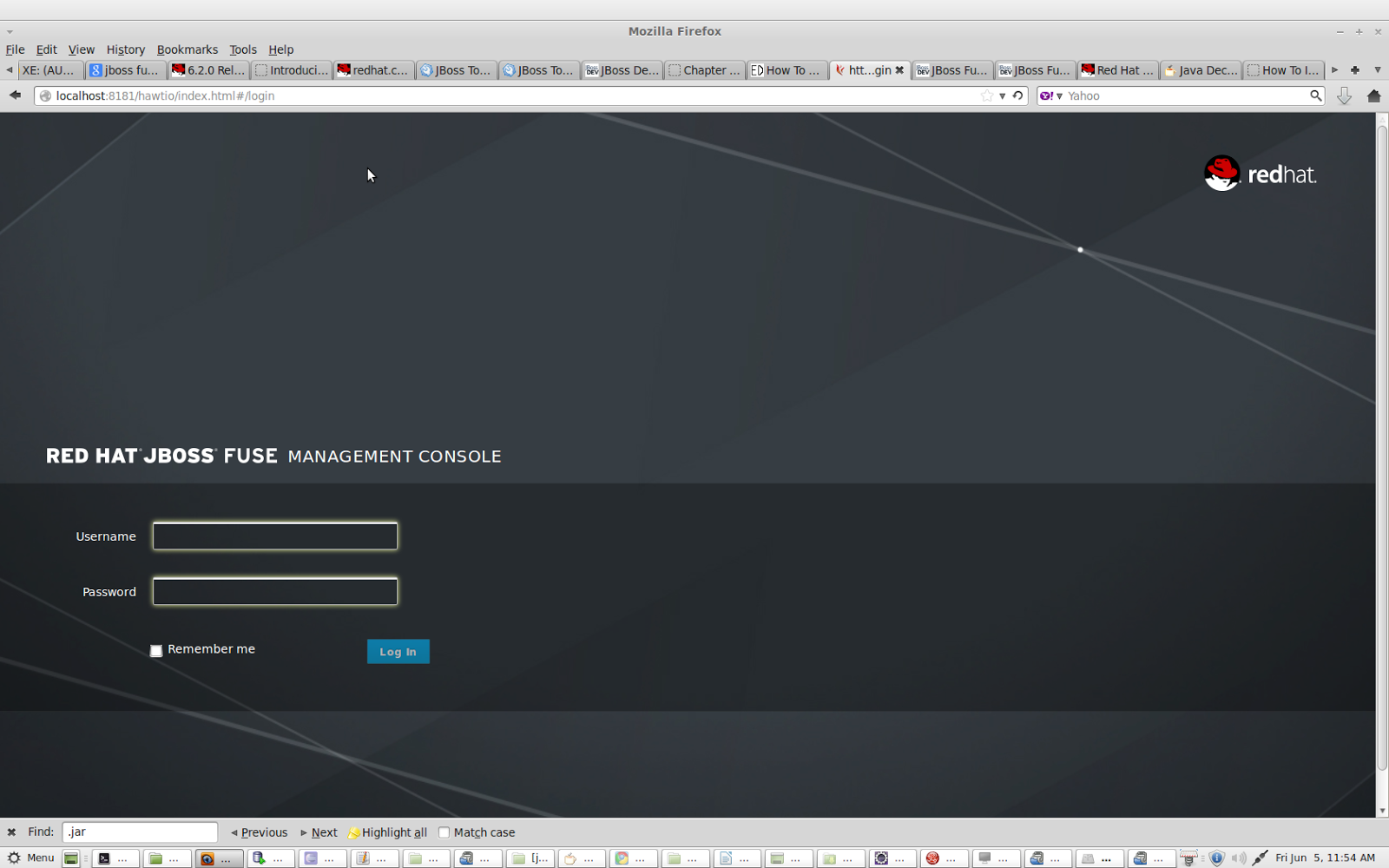Open the Tools menu

pos(243,49)
